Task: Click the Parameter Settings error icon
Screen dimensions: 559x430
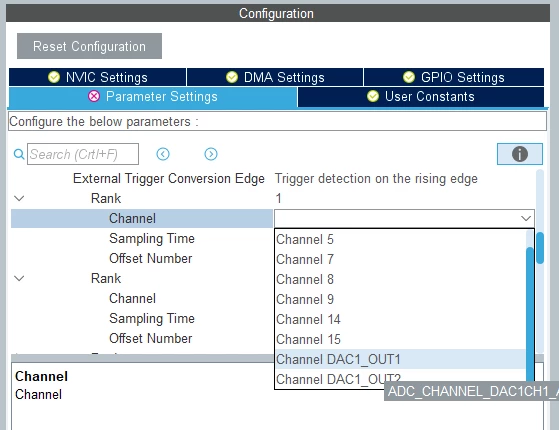Action: point(94,96)
